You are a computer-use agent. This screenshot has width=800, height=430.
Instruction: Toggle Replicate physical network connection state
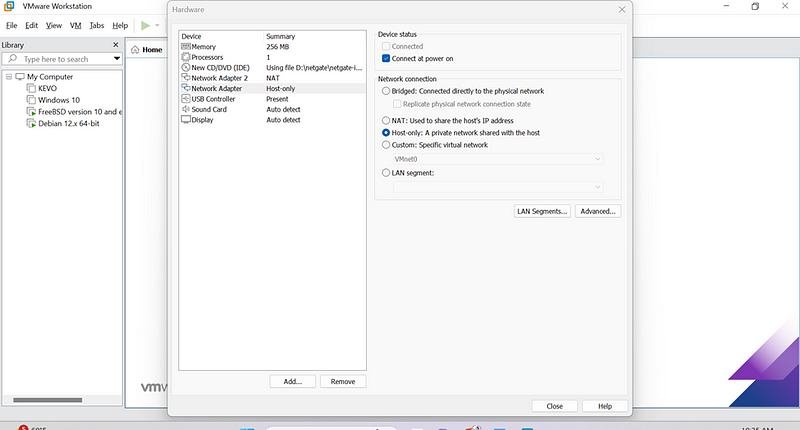click(397, 104)
